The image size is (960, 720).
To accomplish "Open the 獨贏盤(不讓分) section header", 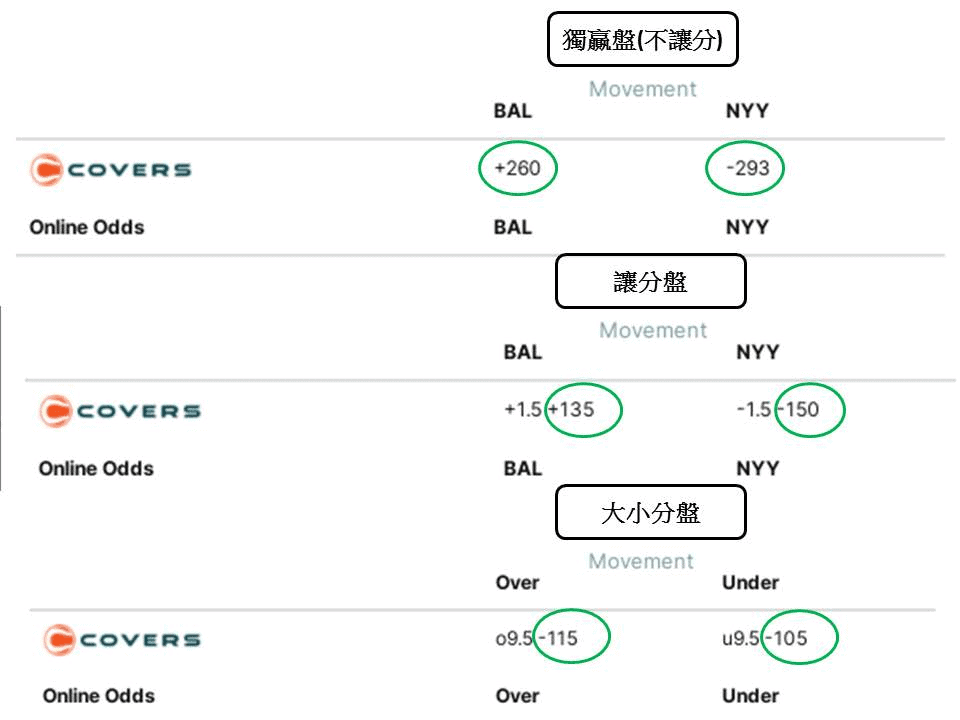I will [644, 38].
